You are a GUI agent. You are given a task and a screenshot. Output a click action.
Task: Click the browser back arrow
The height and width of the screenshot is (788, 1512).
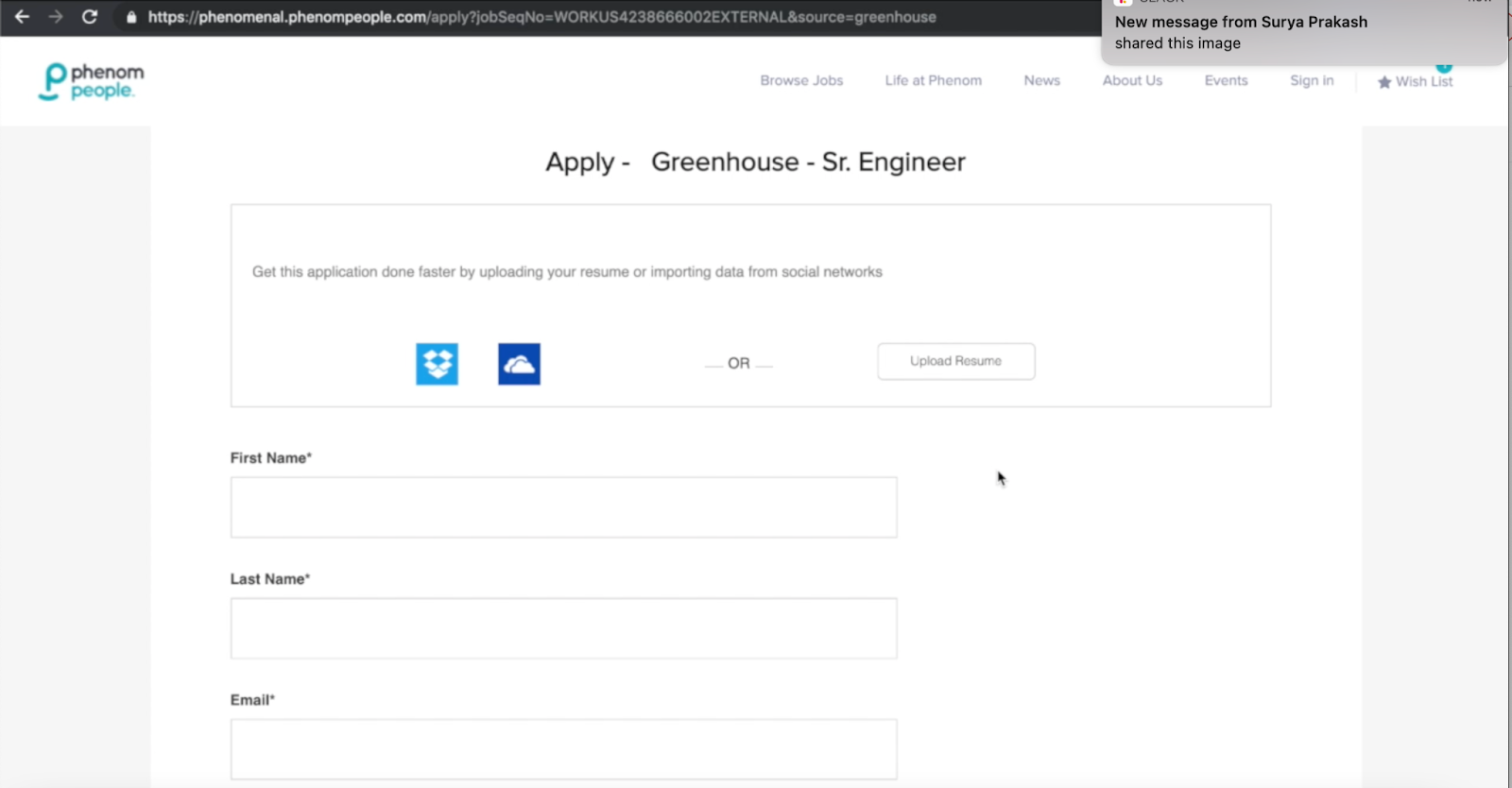[x=22, y=17]
